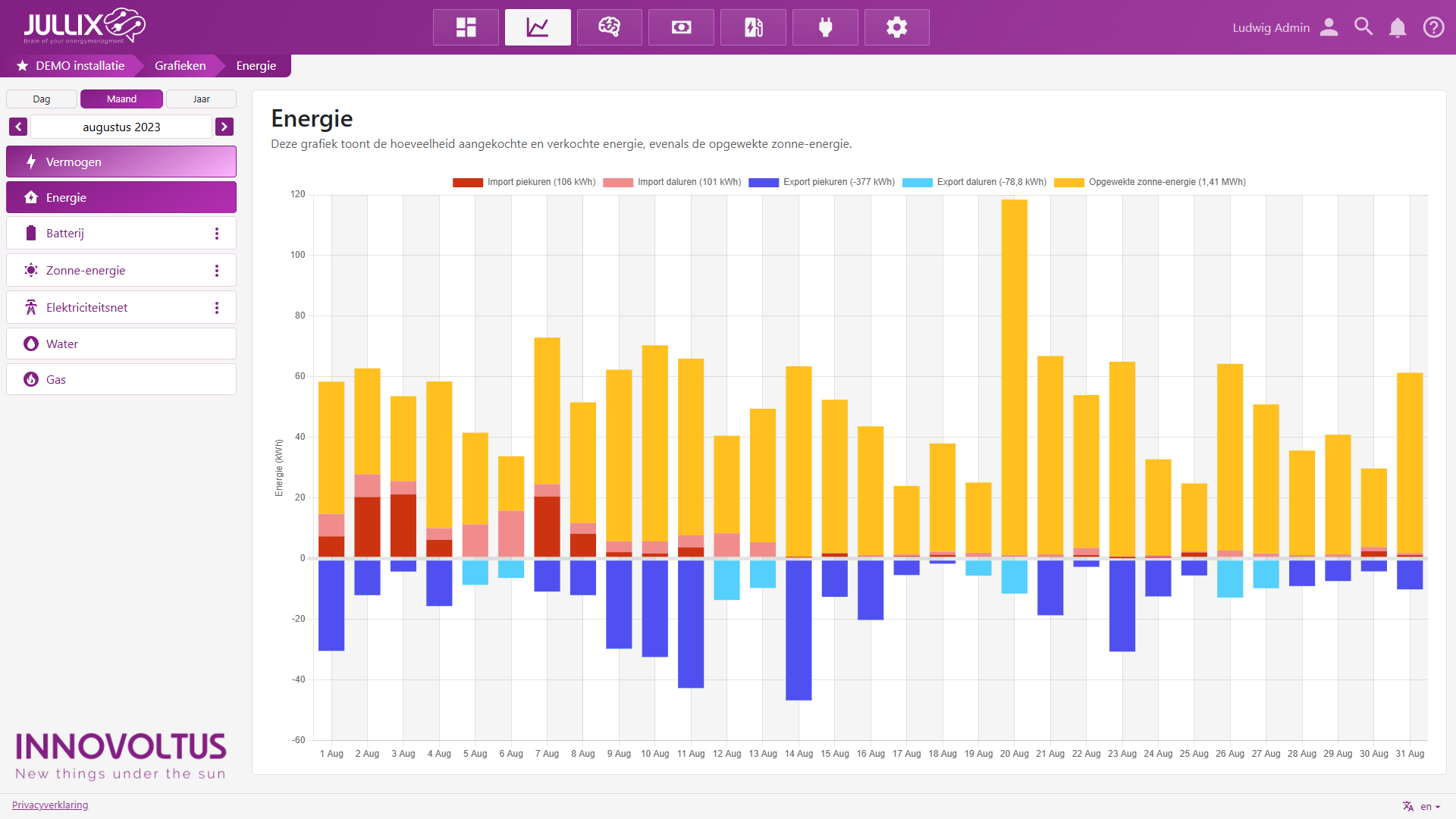
Task: Toggle Opgewekte zonne-energie legend series
Action: (1166, 182)
